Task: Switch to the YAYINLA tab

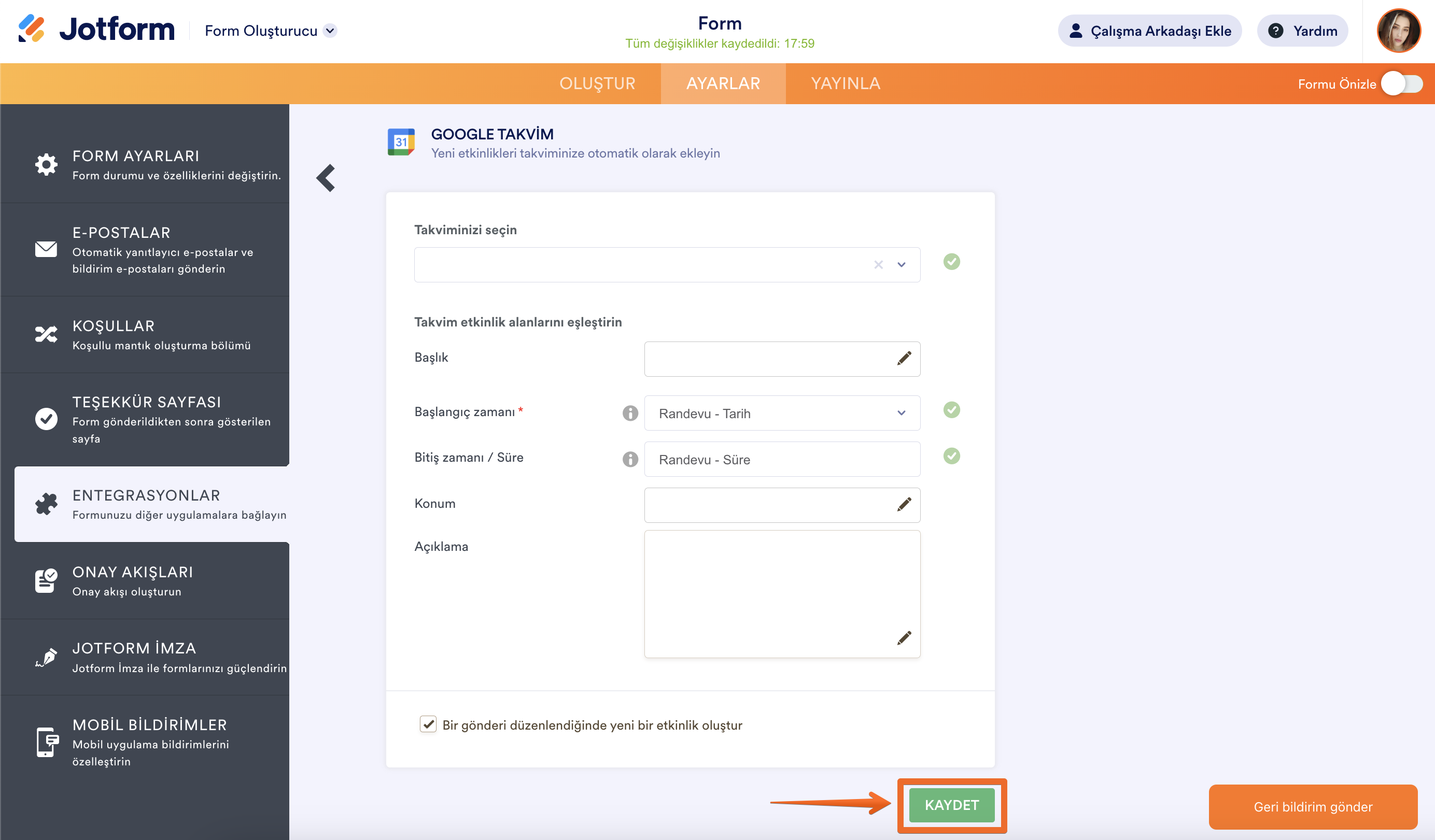Action: [x=845, y=83]
